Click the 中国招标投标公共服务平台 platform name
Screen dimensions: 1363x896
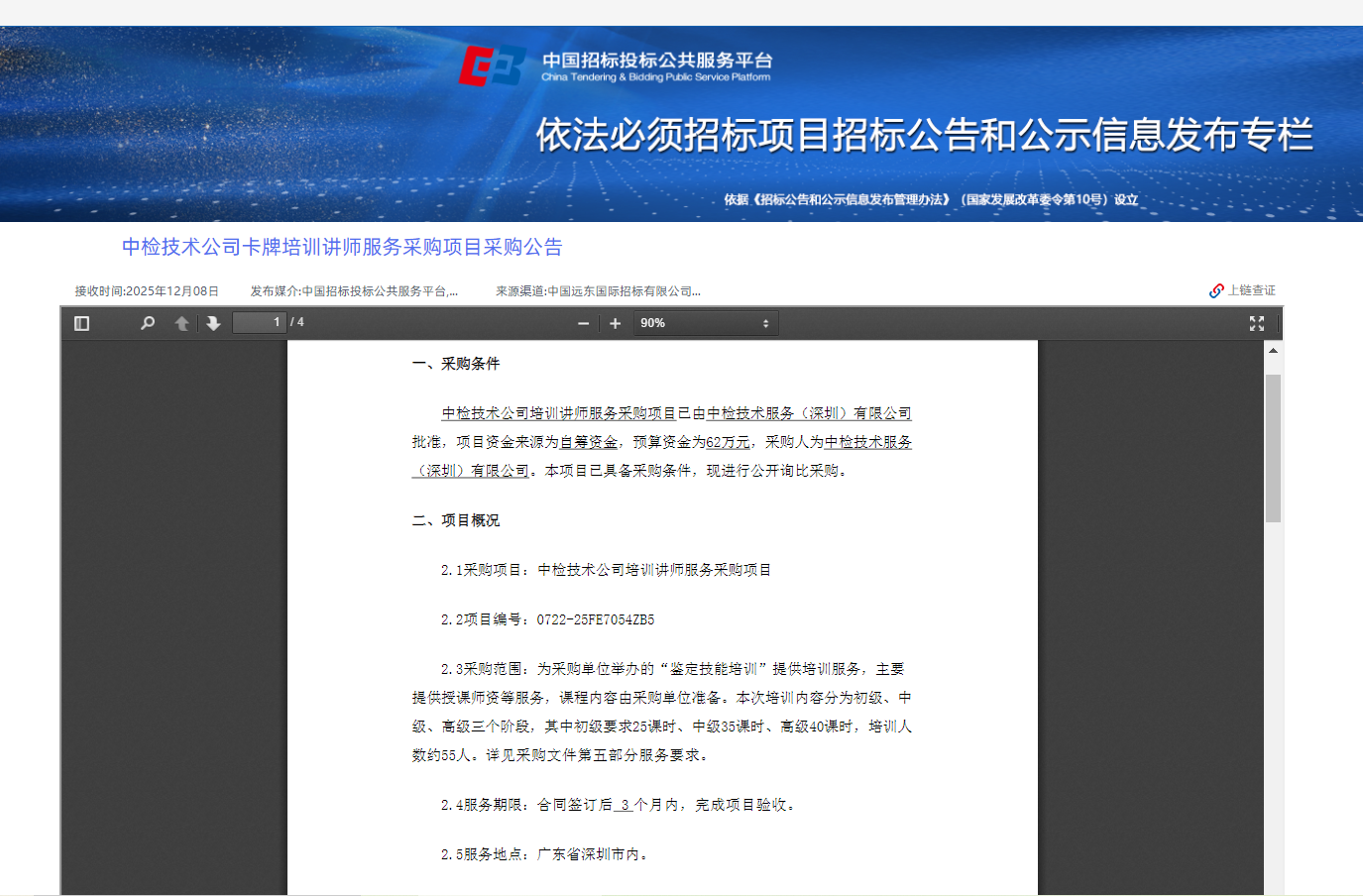pyautogui.click(x=656, y=60)
